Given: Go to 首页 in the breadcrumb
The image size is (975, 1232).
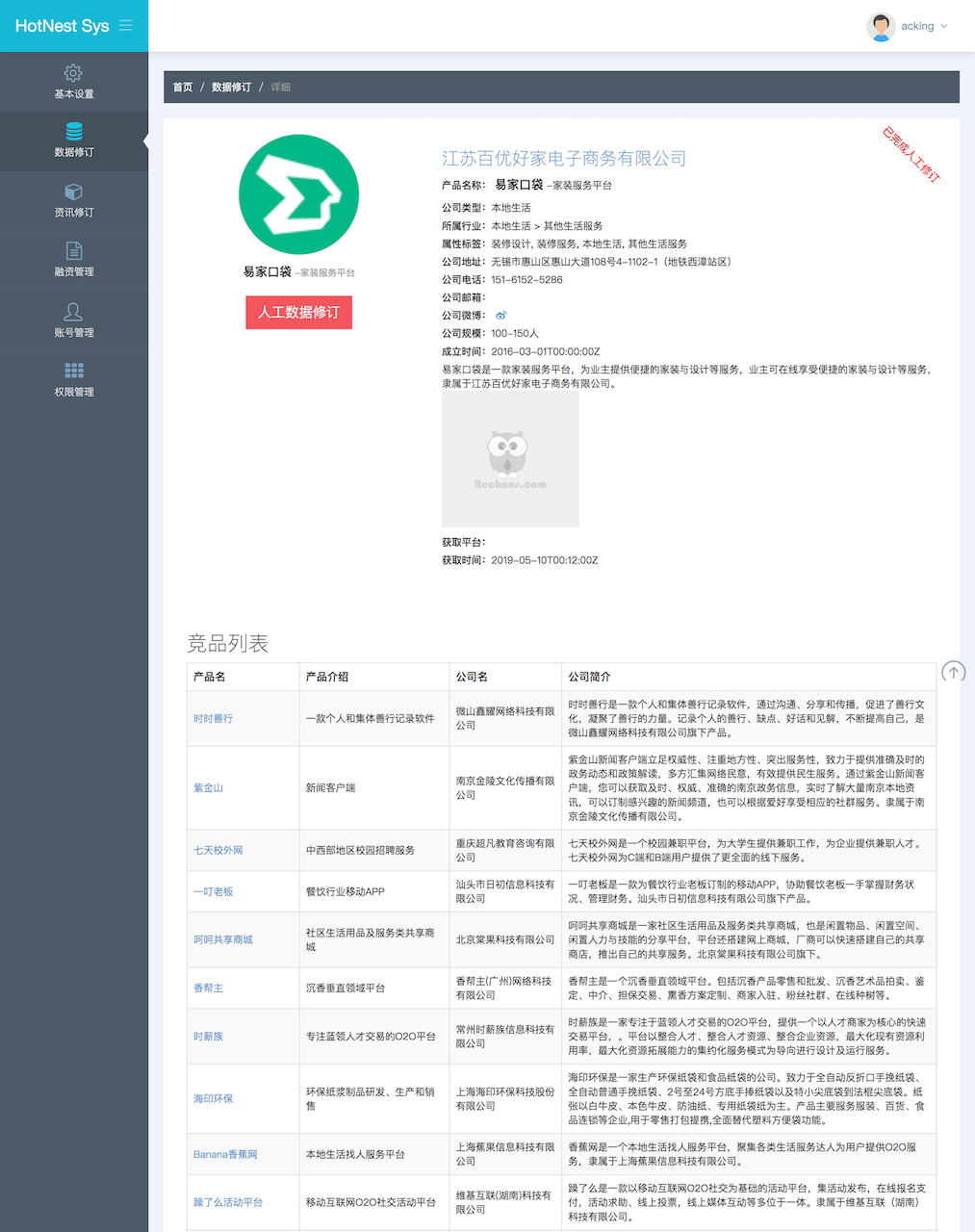Looking at the screenshot, I should pos(183,88).
